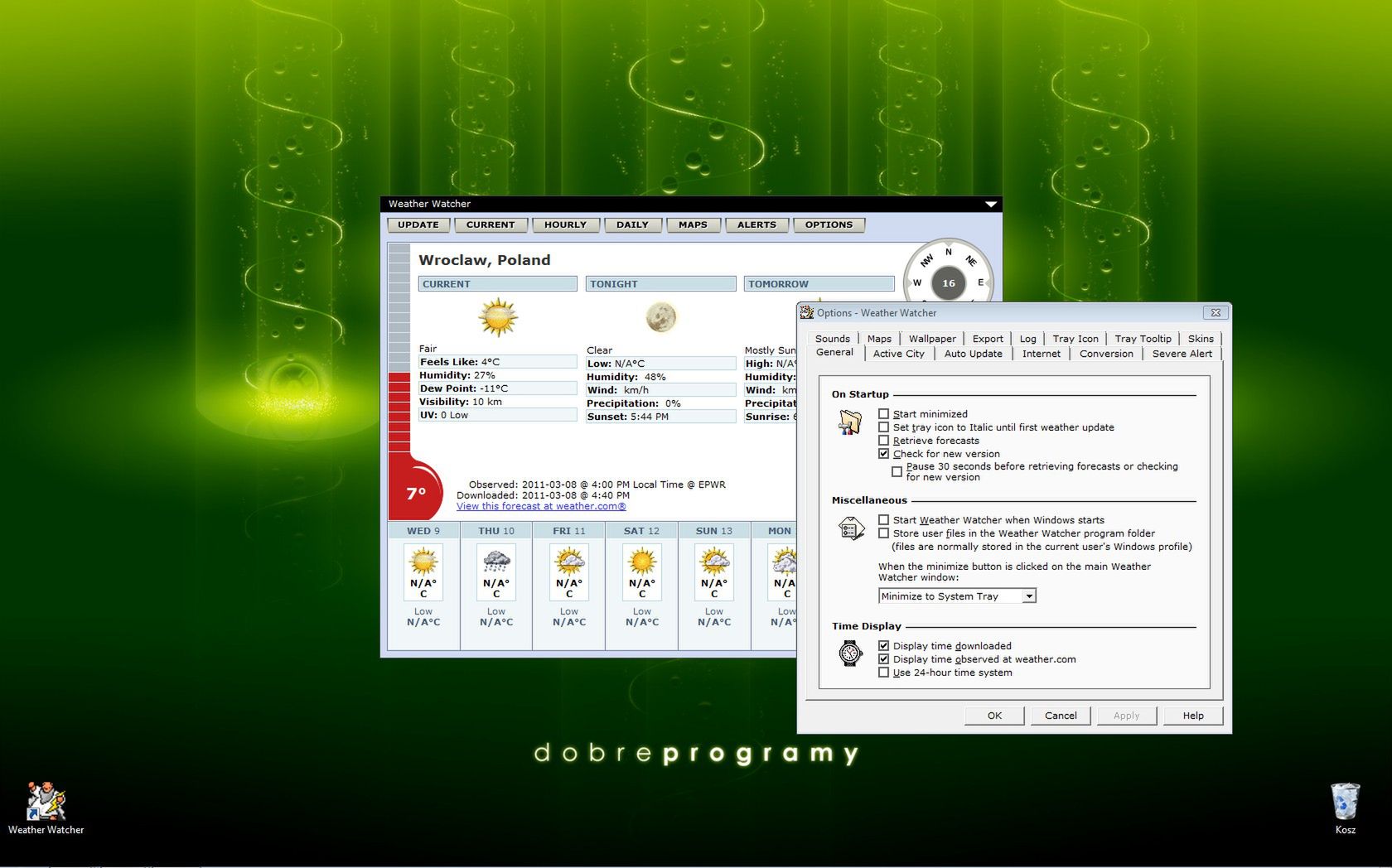The image size is (1392, 868).
Task: Select the General tab
Action: click(x=834, y=353)
